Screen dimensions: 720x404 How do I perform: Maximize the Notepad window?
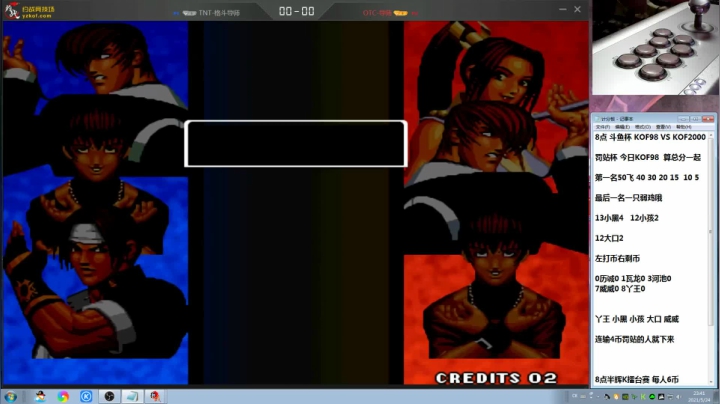click(x=696, y=119)
